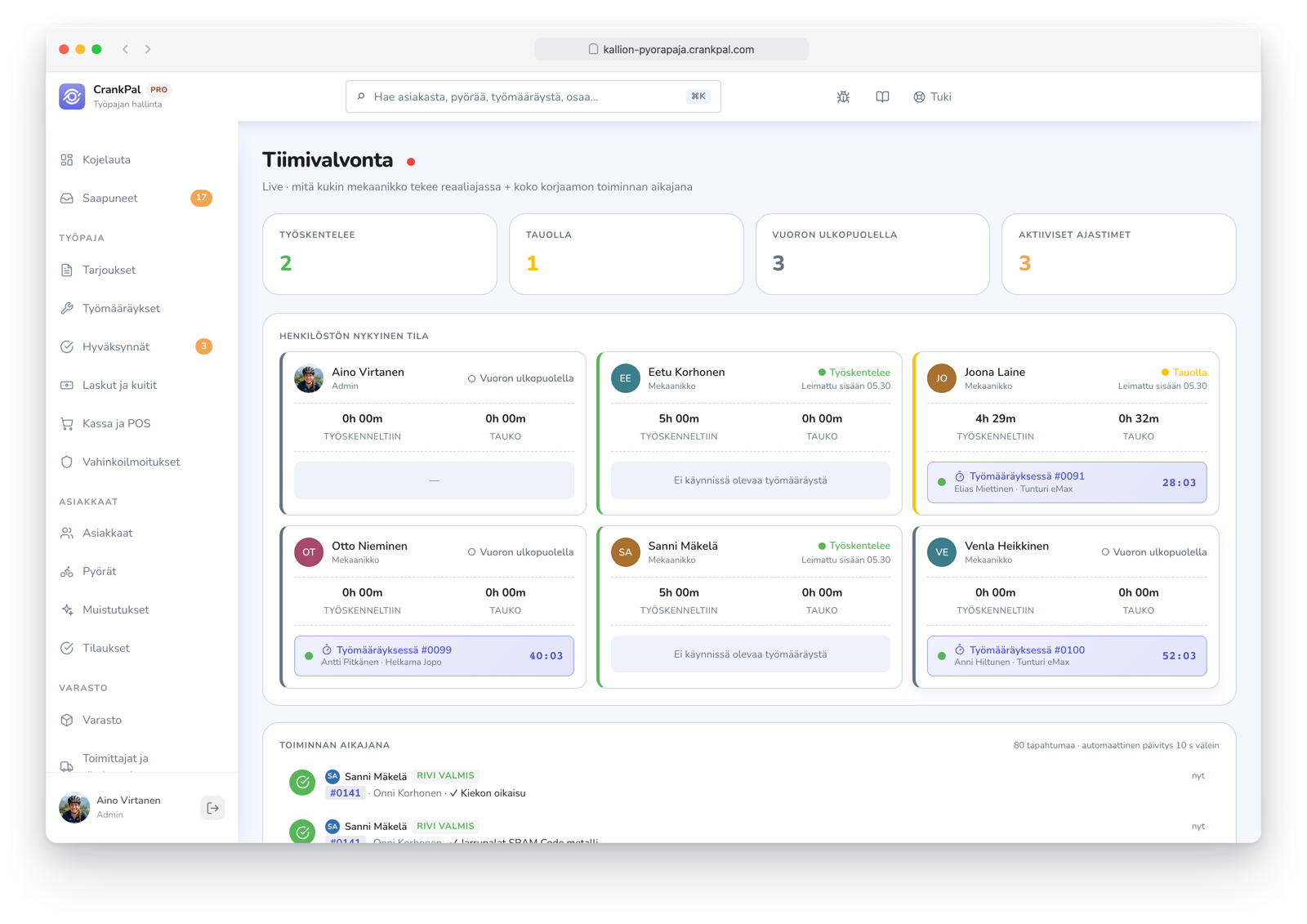Click the Tilaukset check icon
Viewport: 1307px width, 924px height.
(67, 649)
